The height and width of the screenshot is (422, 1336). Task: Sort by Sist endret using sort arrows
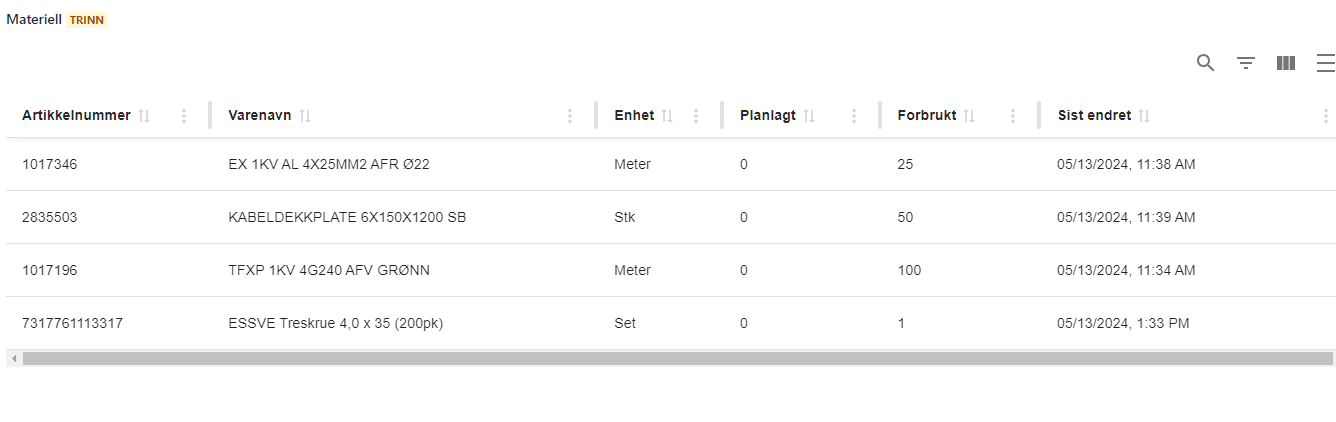click(x=1144, y=116)
